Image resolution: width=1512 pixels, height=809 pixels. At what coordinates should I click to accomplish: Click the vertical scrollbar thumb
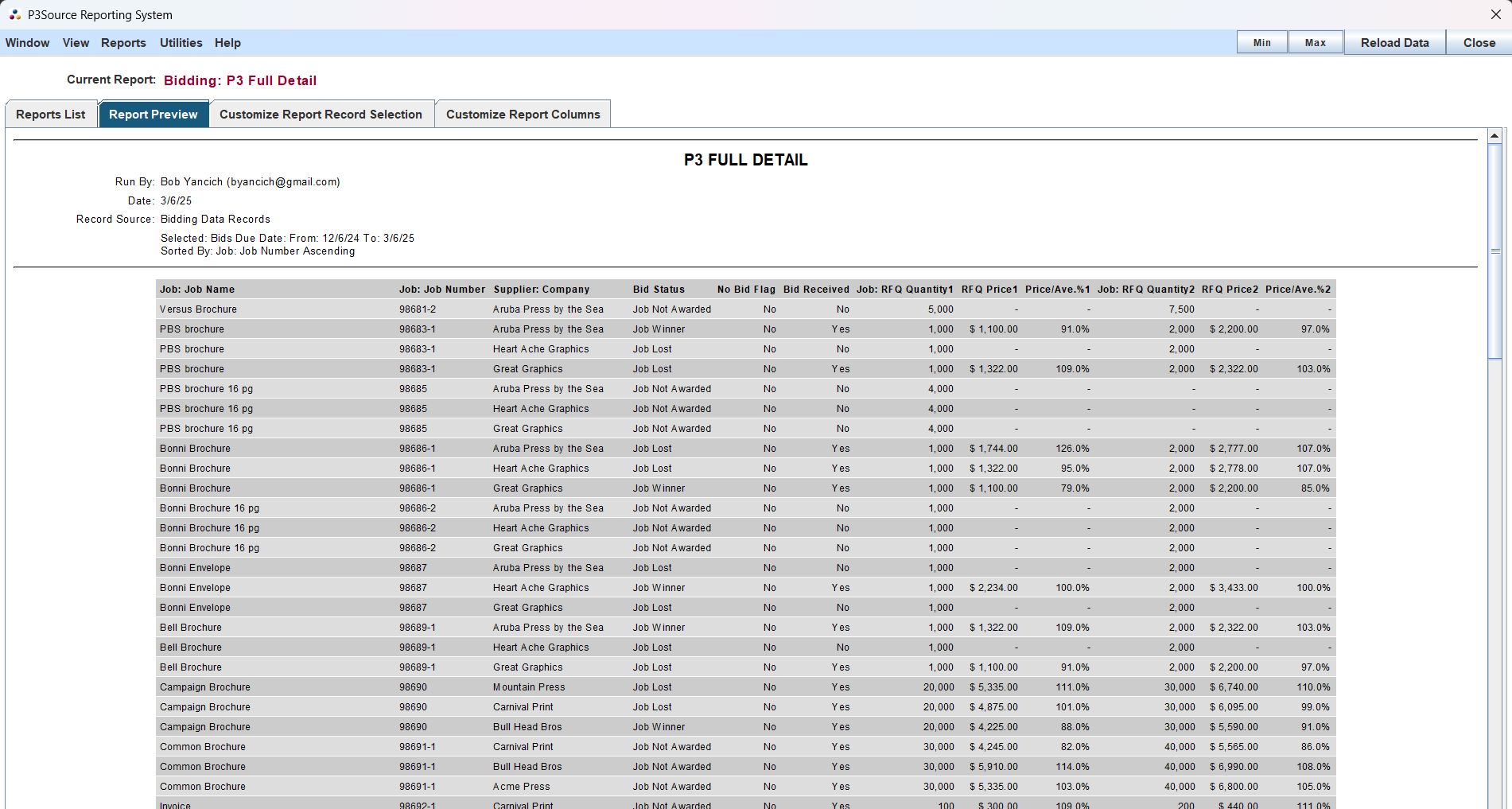[1495, 251]
